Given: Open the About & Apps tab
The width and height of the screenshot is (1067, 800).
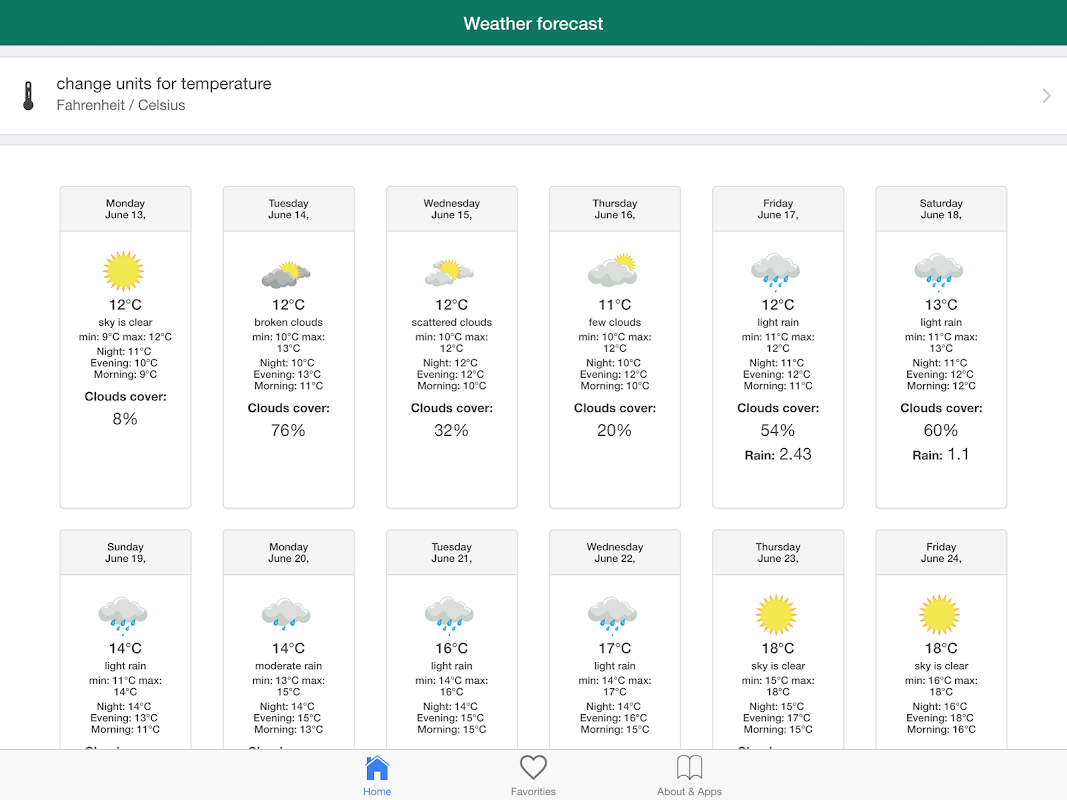Looking at the screenshot, I should click(x=689, y=776).
